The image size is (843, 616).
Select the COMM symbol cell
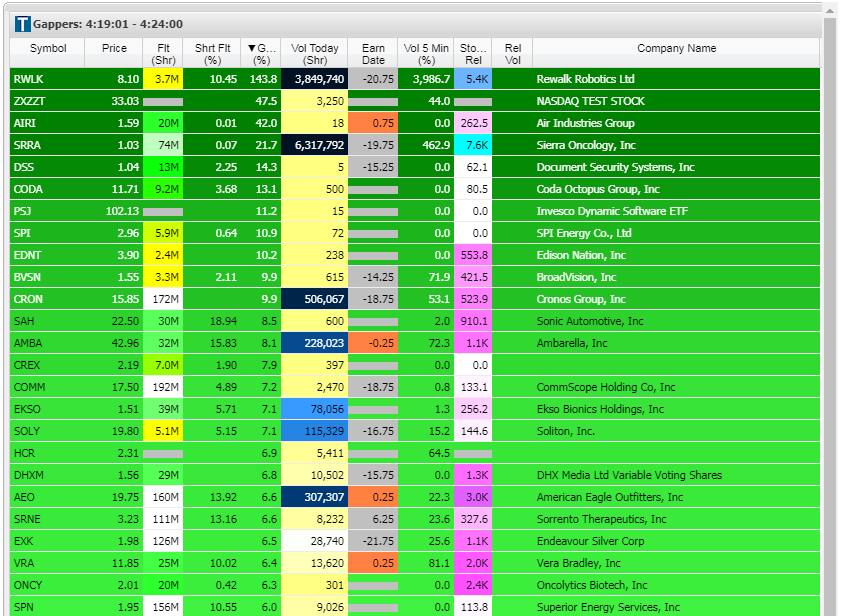point(48,387)
